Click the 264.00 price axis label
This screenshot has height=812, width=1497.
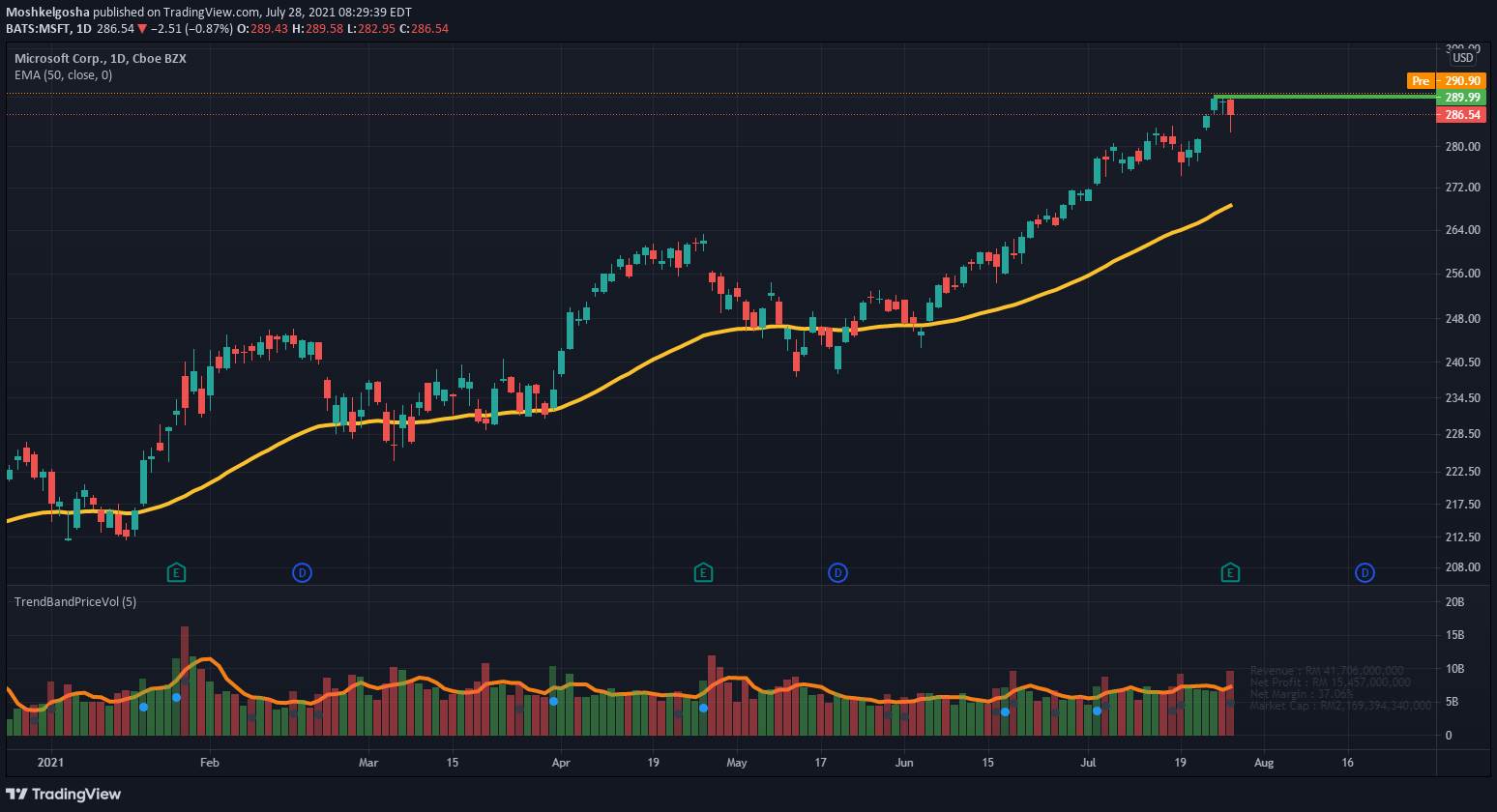coord(1462,230)
